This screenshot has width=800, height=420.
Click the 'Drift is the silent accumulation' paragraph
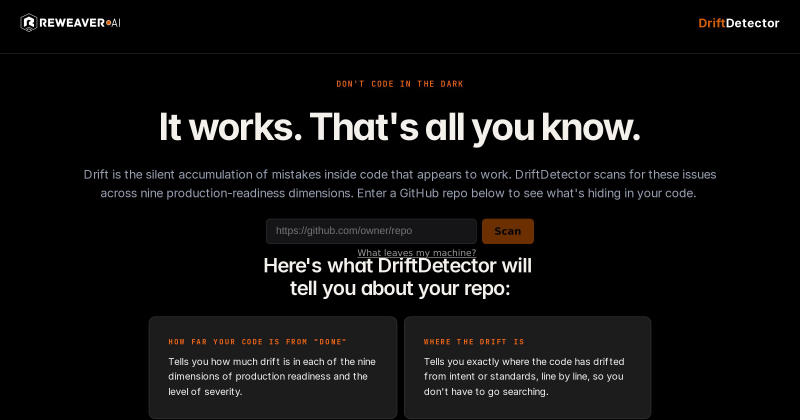tap(399, 184)
